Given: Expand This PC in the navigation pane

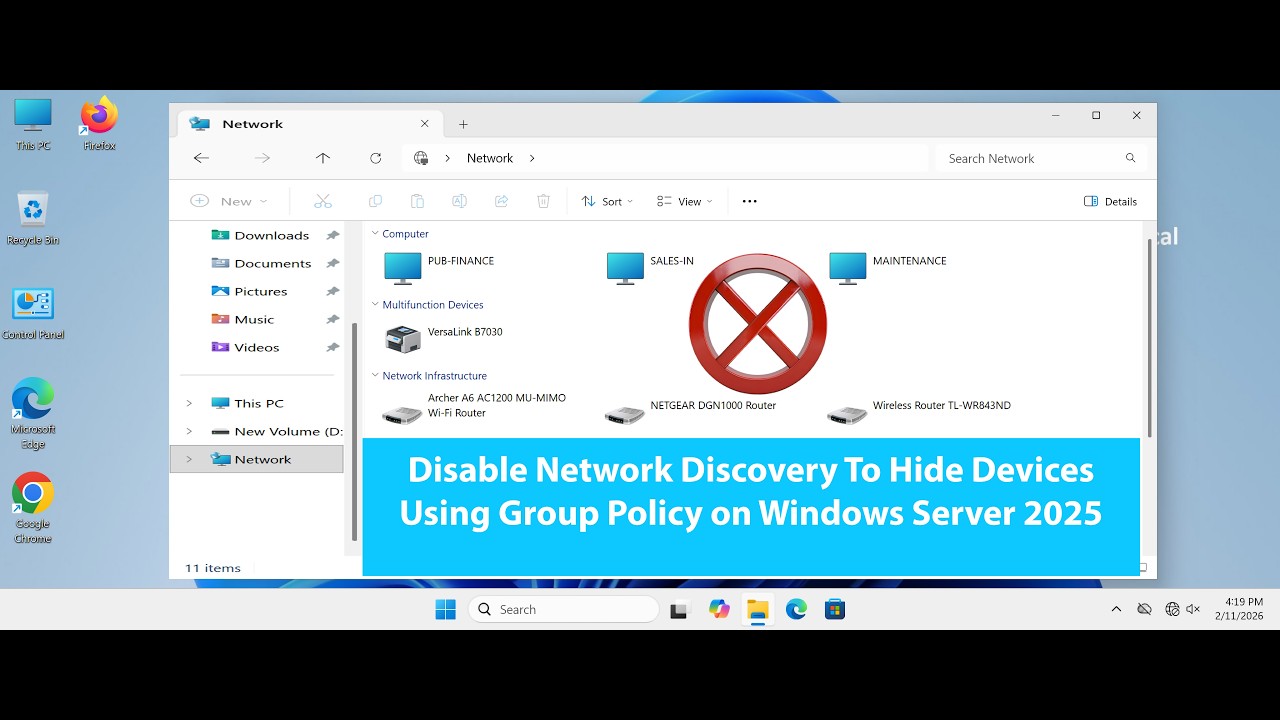Looking at the screenshot, I should tap(189, 404).
